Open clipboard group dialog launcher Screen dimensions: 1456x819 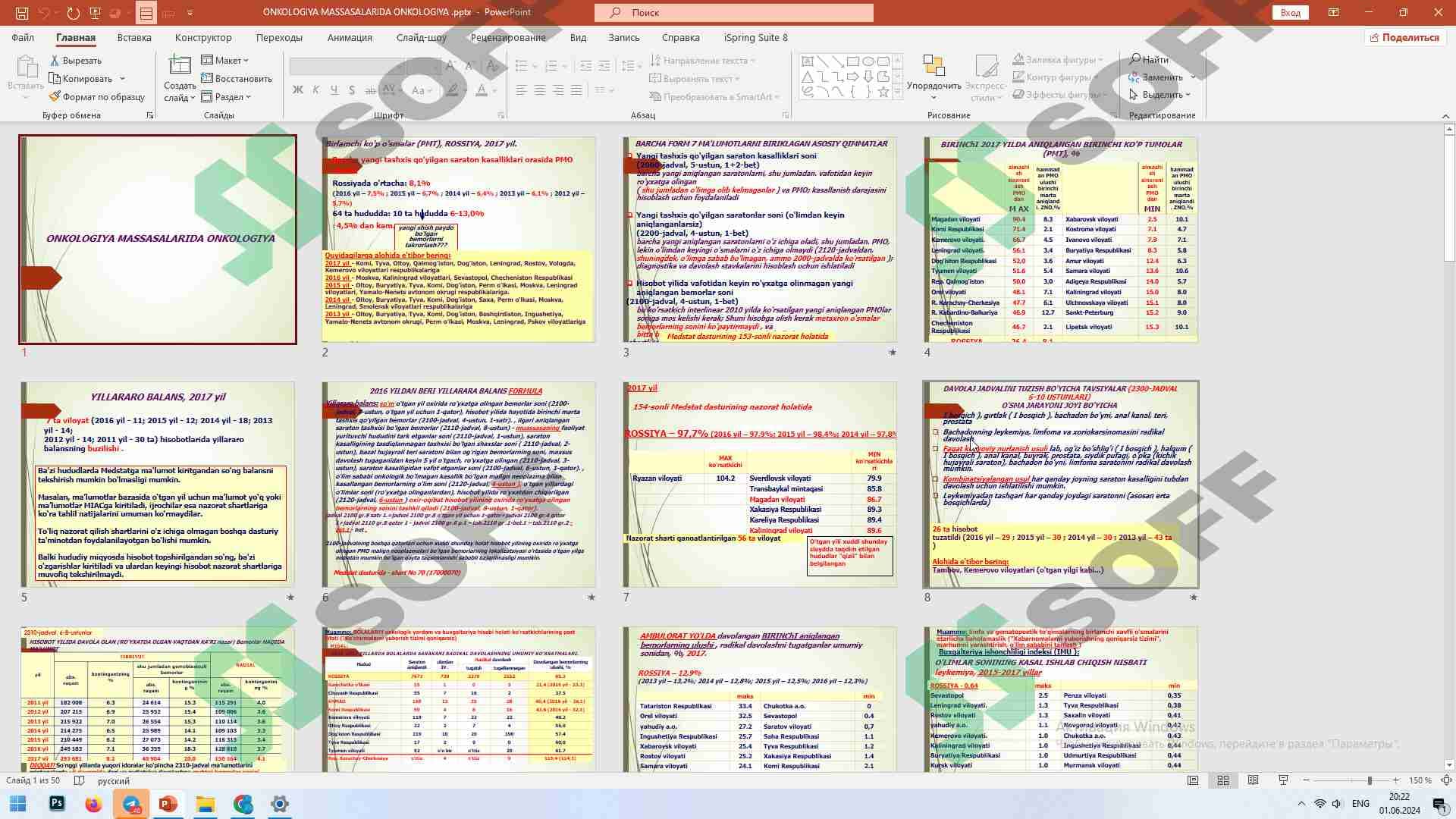(x=149, y=115)
